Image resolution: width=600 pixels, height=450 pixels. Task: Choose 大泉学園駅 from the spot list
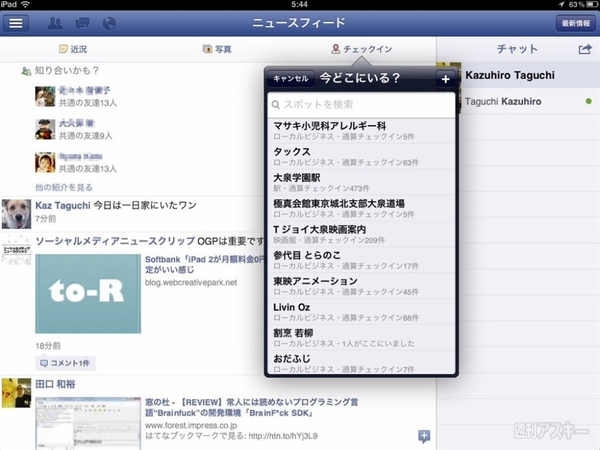pyautogui.click(x=361, y=183)
